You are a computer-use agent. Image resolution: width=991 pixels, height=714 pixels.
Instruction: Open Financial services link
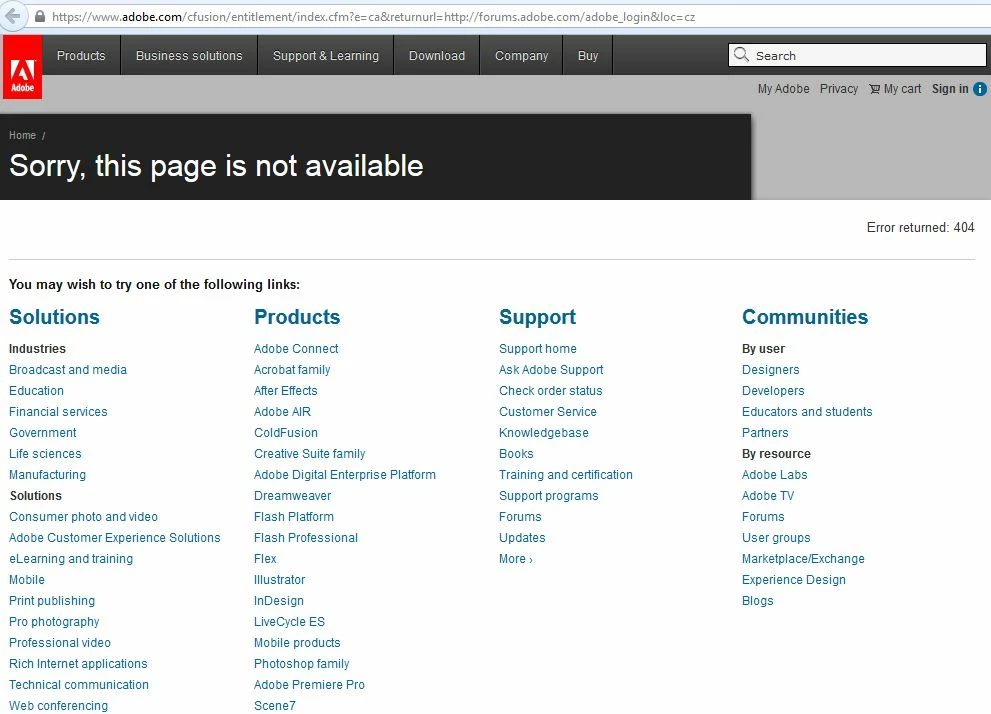[58, 411]
